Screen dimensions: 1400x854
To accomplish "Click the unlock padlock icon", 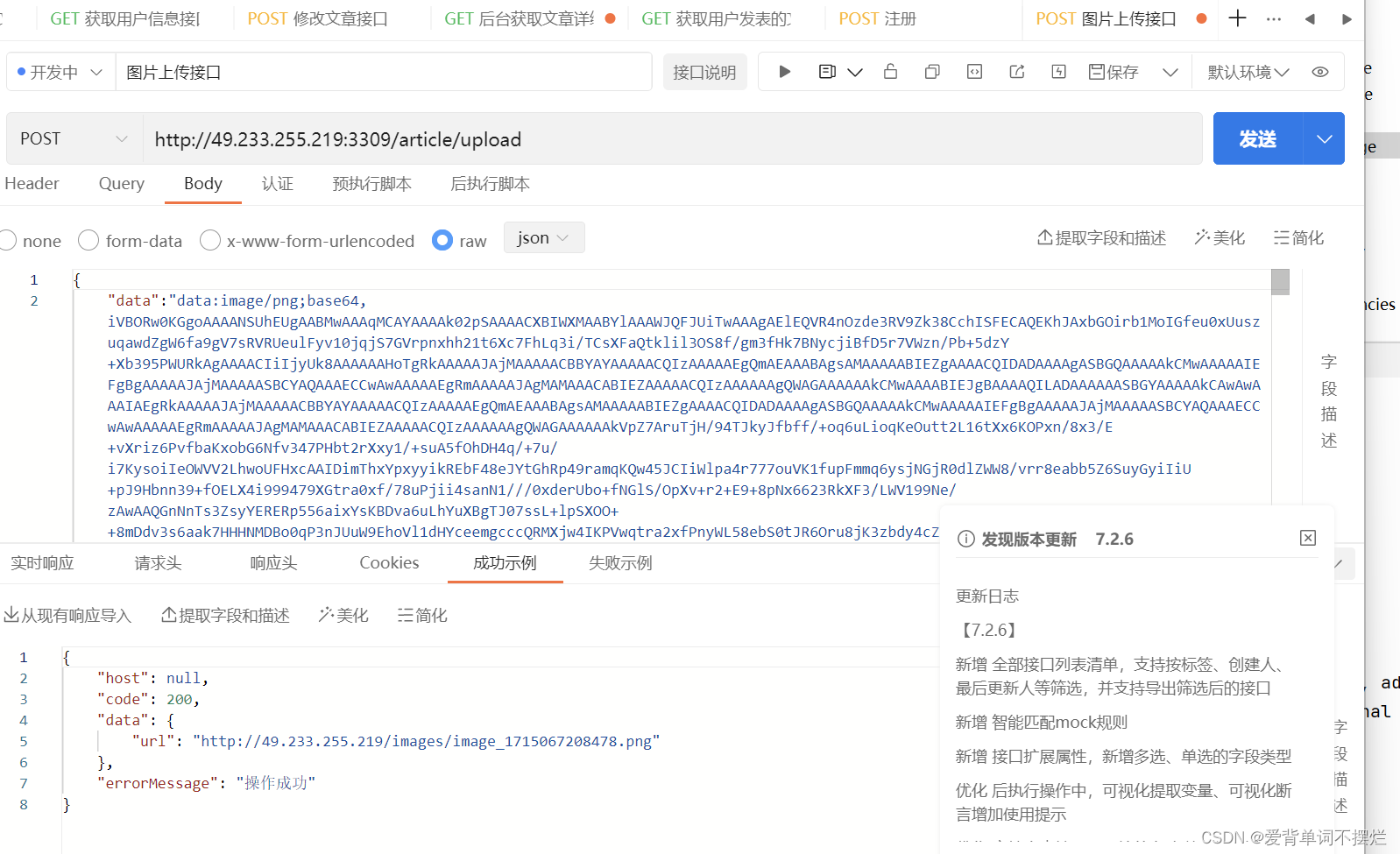I will [x=890, y=71].
